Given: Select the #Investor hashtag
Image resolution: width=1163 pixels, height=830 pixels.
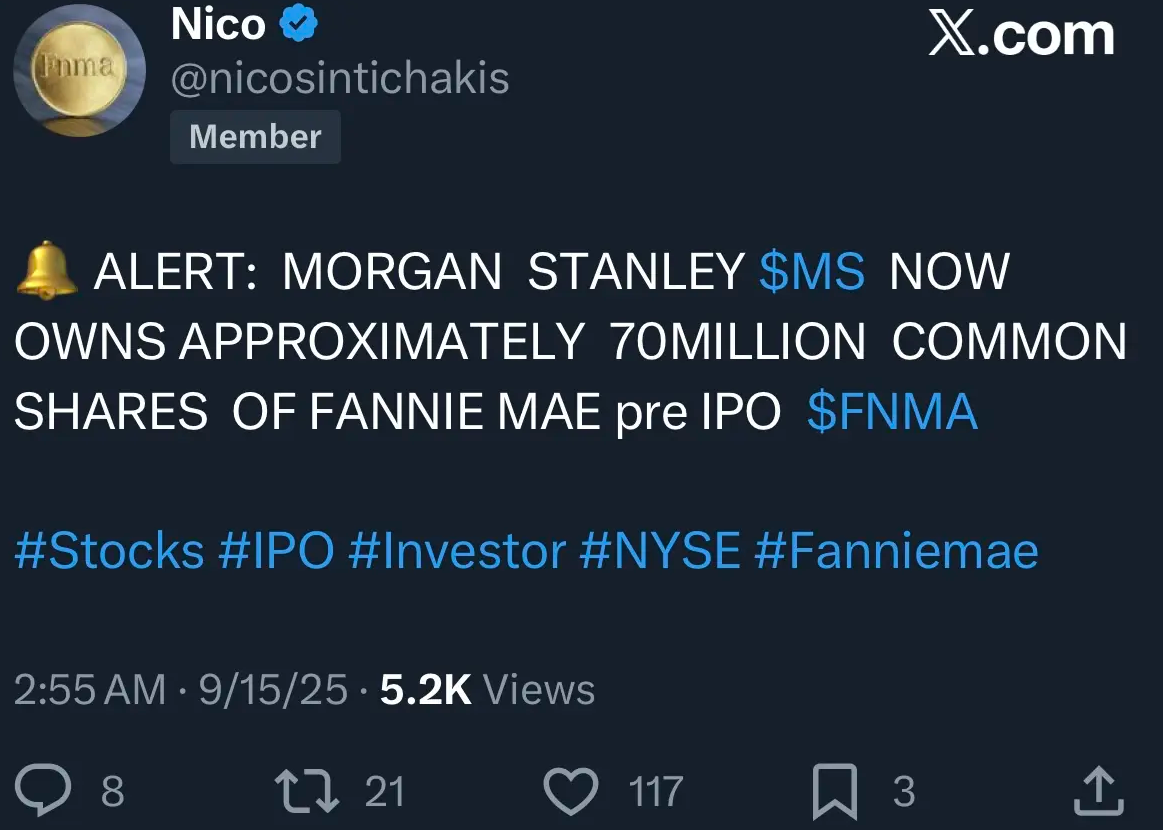Looking at the screenshot, I should tap(457, 551).
